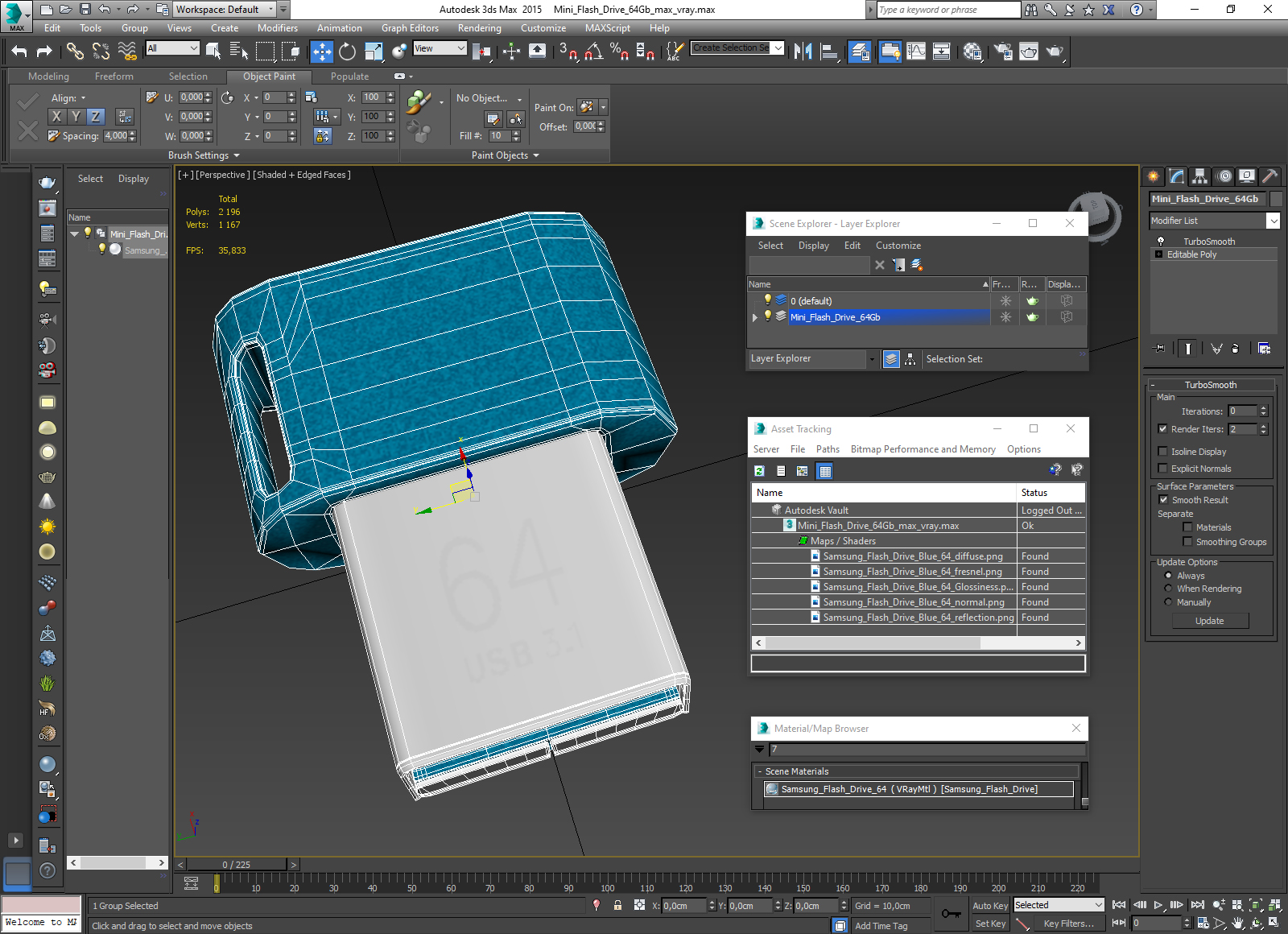Switch to Populate ribbon tab

(349, 76)
